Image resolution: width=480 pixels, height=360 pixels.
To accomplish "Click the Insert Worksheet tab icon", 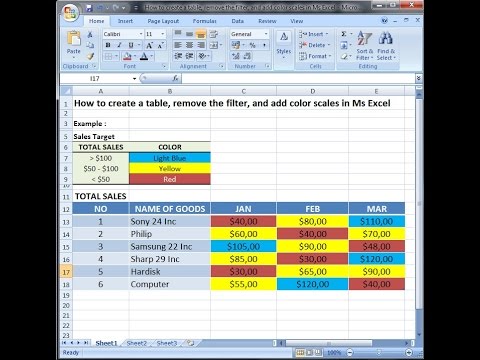I will [191, 343].
